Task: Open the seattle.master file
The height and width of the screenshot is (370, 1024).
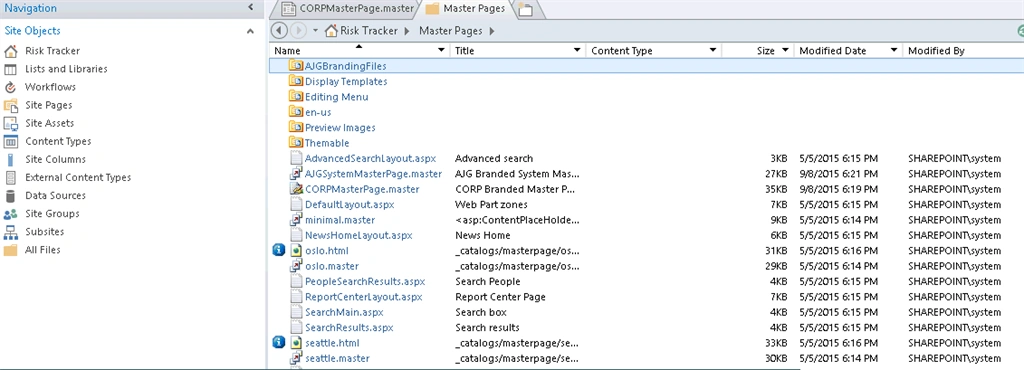Action: point(337,358)
